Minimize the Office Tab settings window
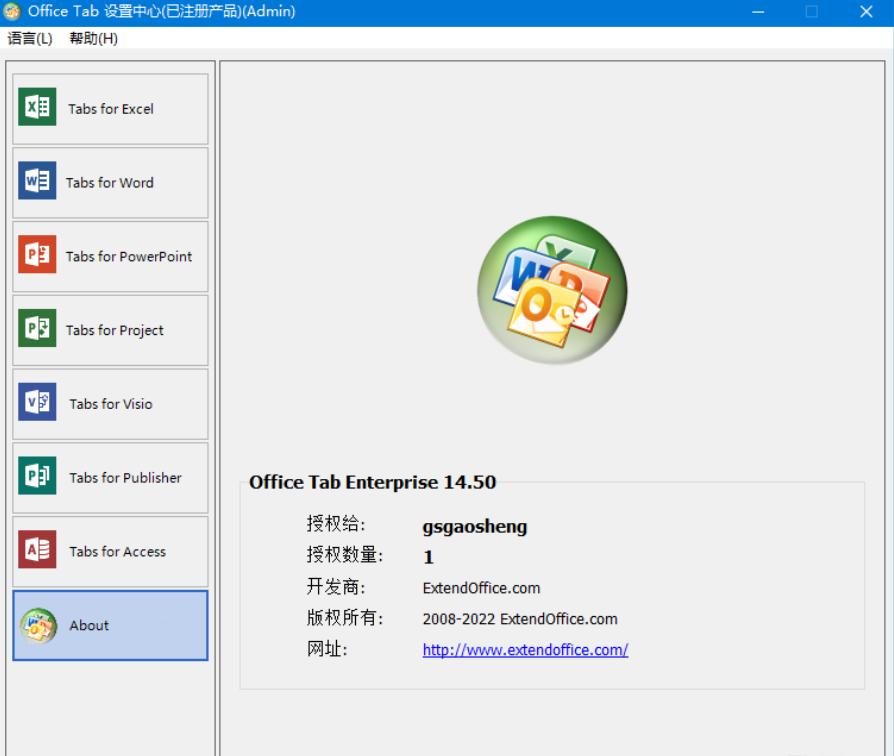The width and height of the screenshot is (894, 756). (758, 11)
